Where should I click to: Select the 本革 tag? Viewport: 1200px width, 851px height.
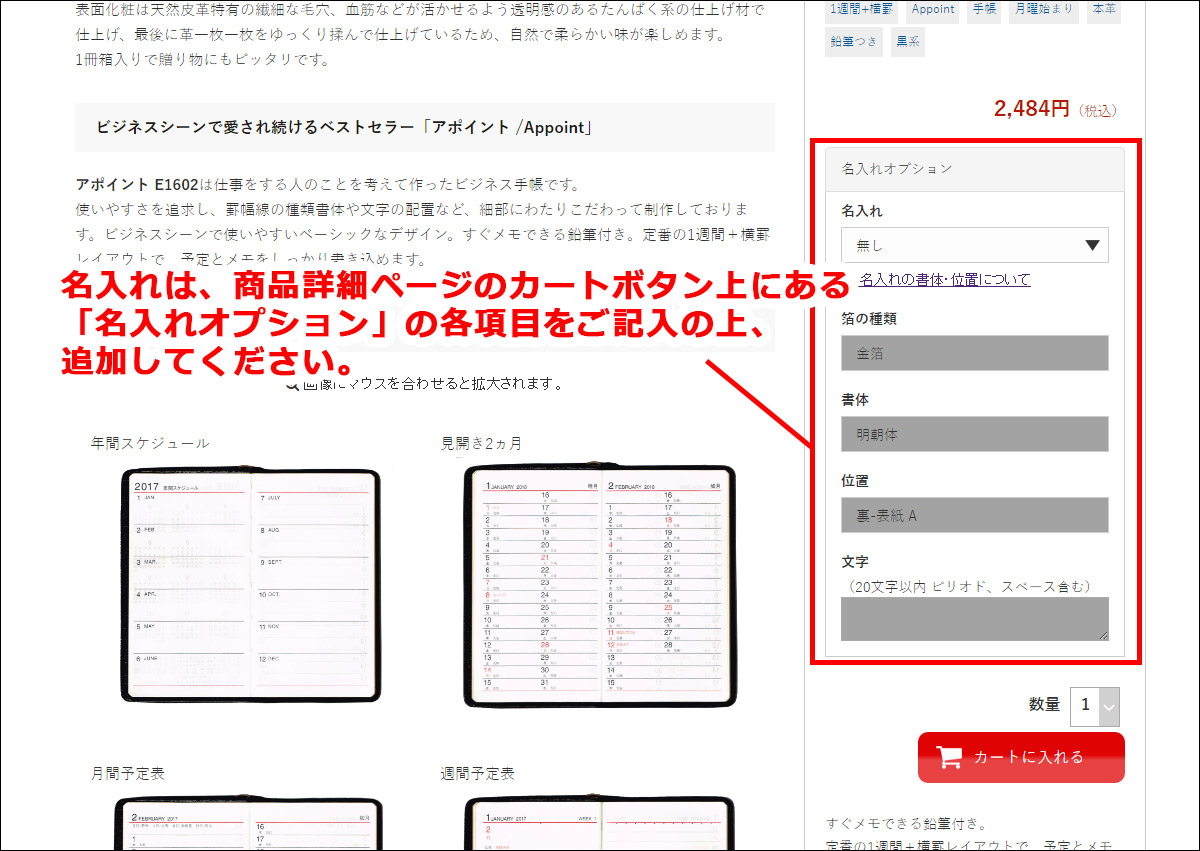click(x=1104, y=9)
